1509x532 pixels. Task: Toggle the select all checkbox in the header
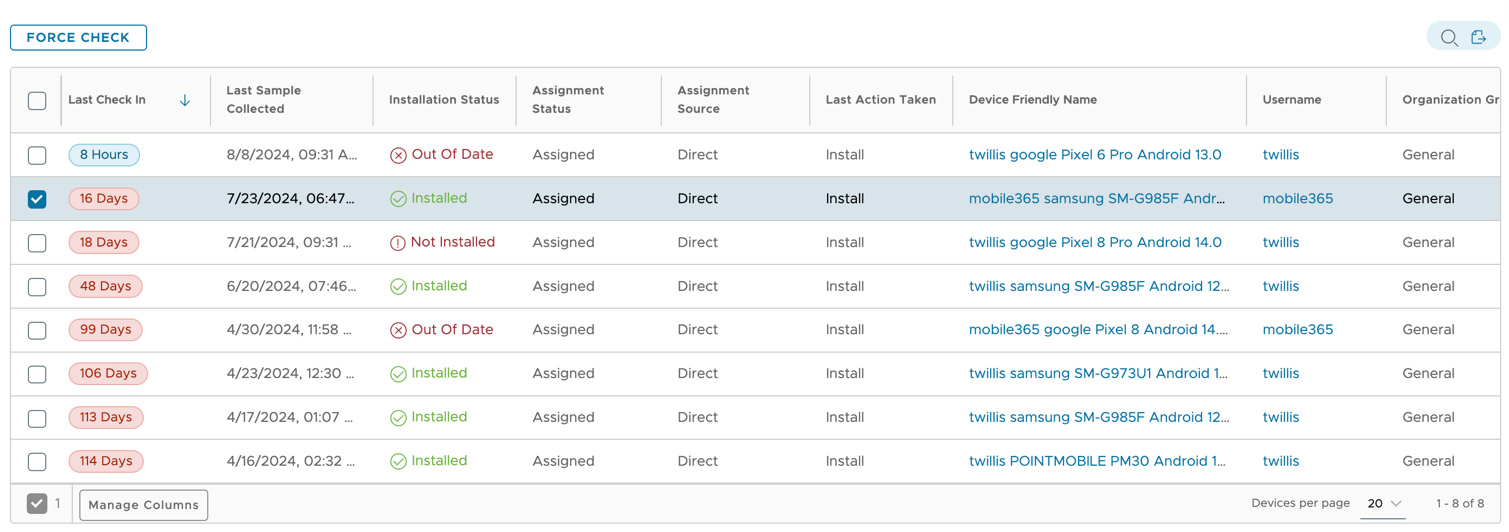(x=37, y=100)
